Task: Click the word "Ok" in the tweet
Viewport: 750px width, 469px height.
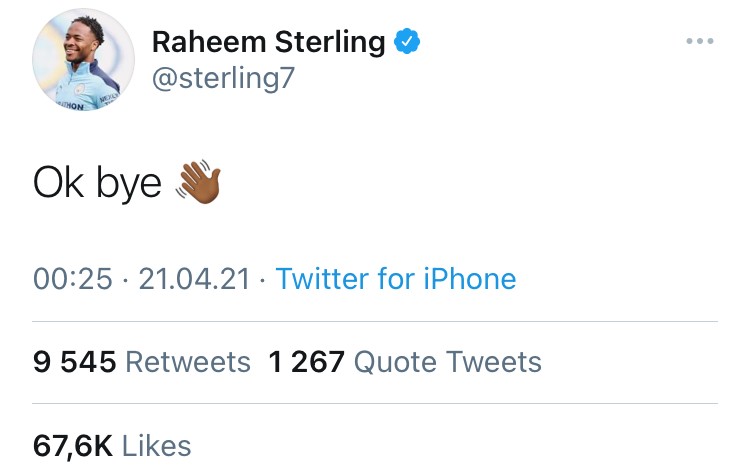Action: [59, 183]
